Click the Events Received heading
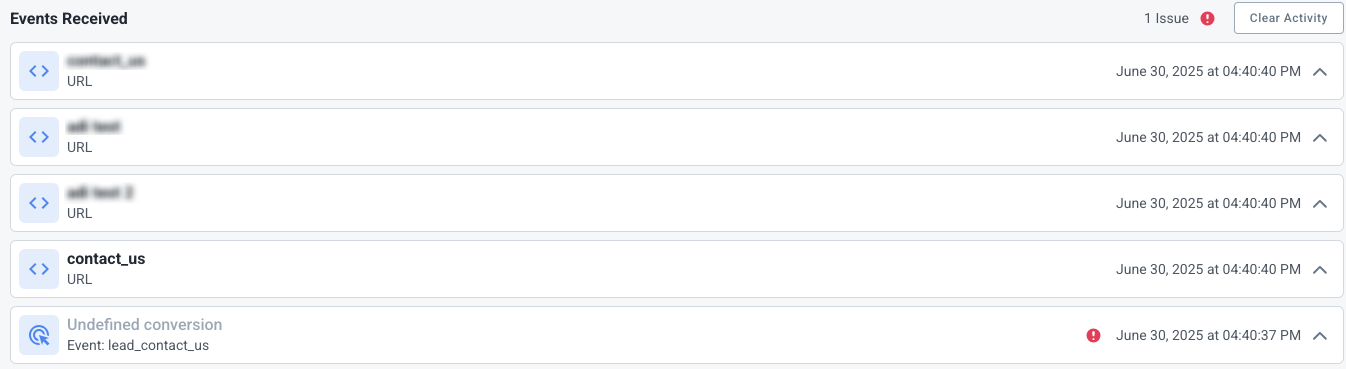Screen dimensions: 1346x369 [69, 19]
